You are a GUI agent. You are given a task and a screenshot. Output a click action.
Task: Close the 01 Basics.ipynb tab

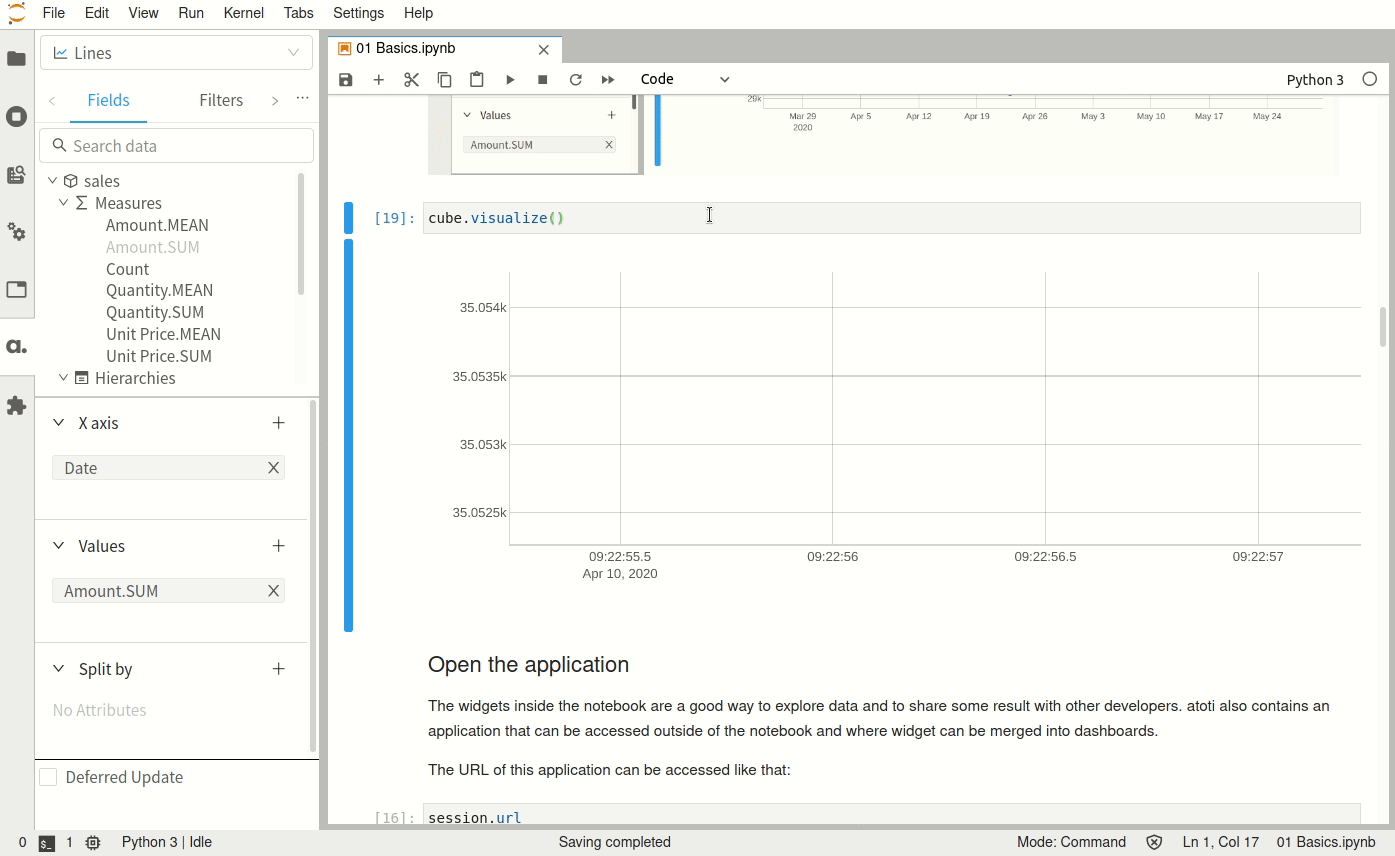click(x=544, y=49)
